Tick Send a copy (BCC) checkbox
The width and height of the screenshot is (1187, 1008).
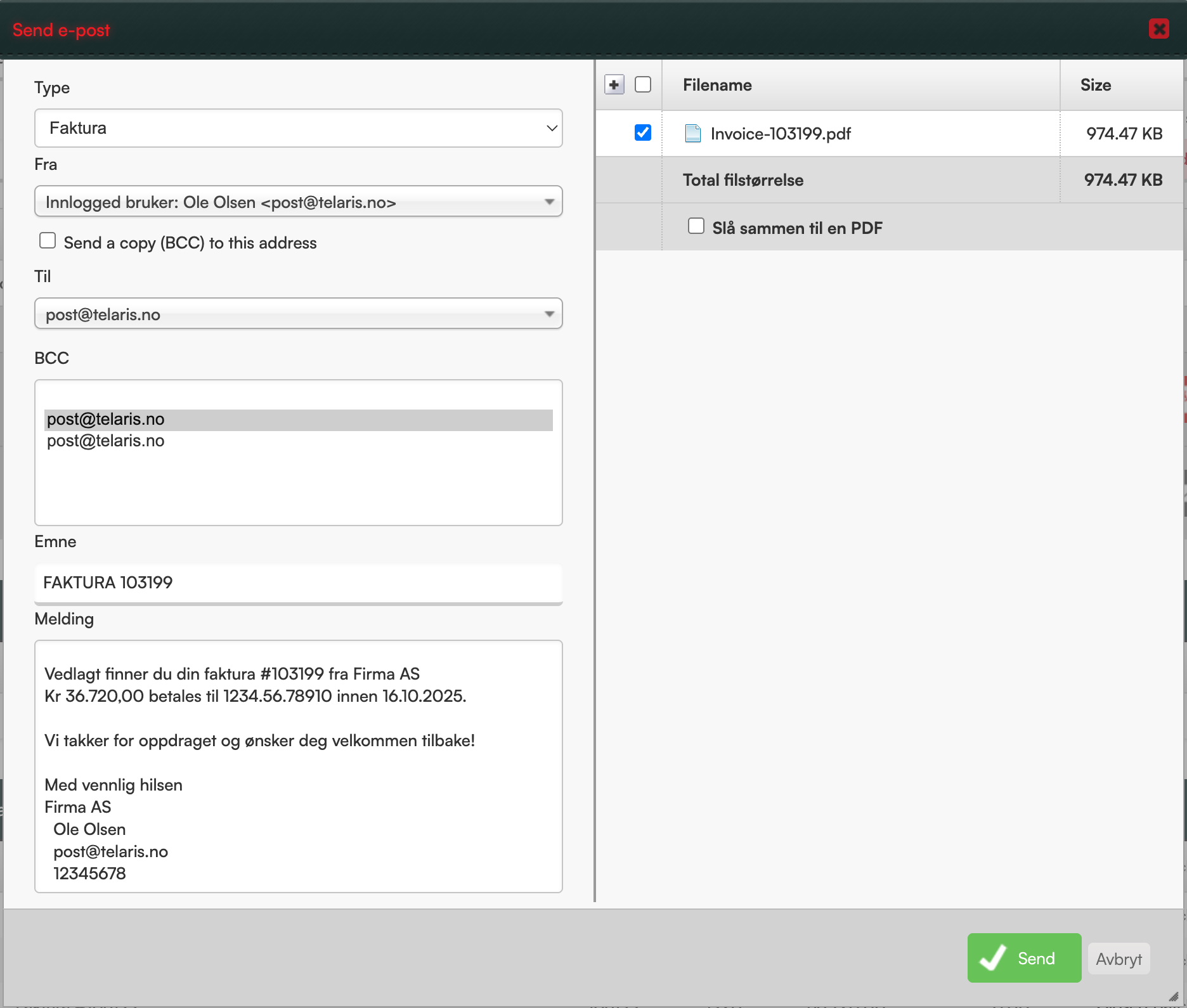click(x=48, y=241)
